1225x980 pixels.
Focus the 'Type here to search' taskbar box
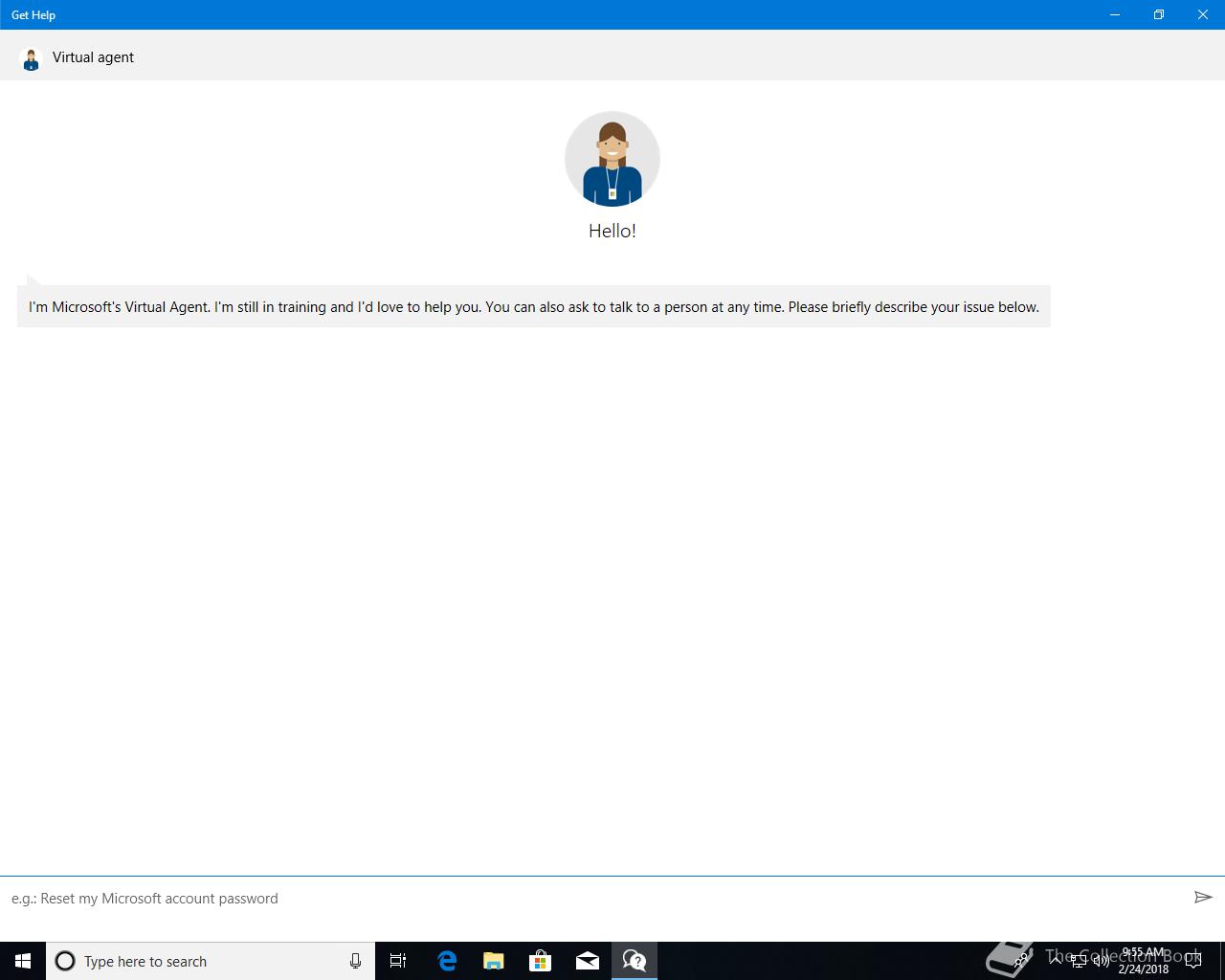[211, 961]
